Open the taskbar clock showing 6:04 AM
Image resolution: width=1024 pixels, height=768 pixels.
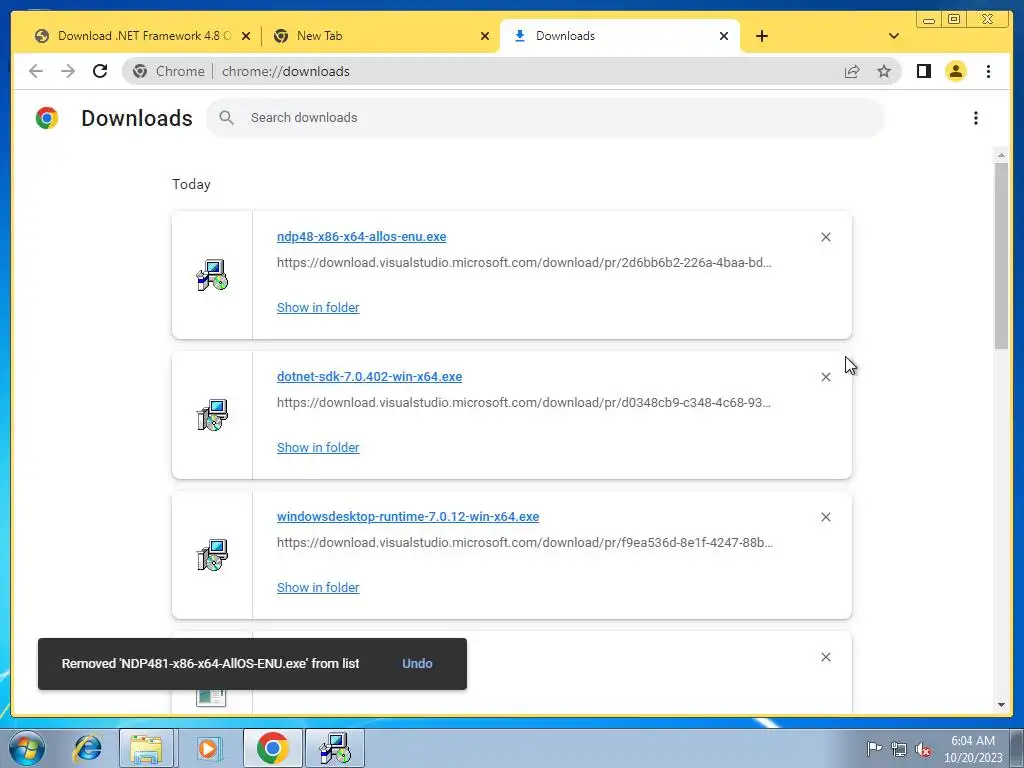[972, 749]
